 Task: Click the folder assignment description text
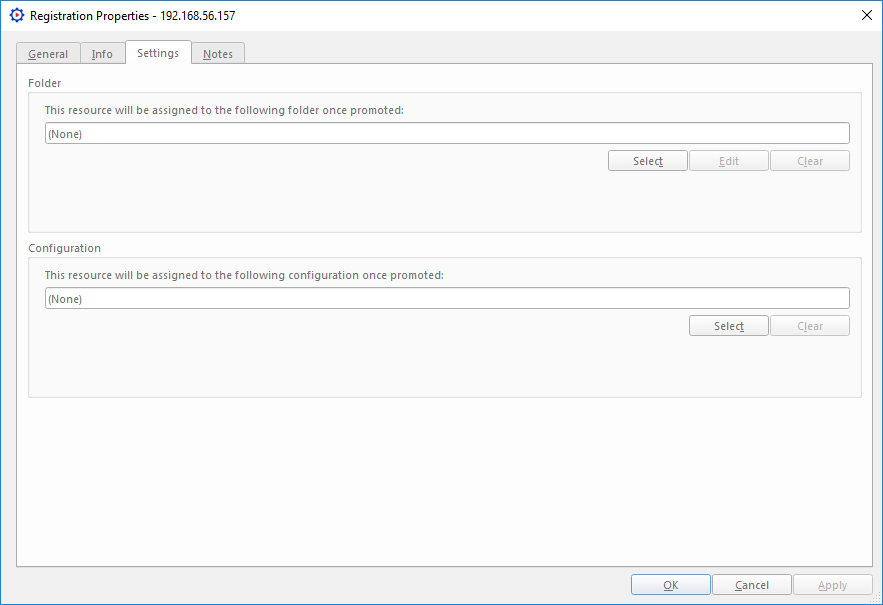(224, 110)
